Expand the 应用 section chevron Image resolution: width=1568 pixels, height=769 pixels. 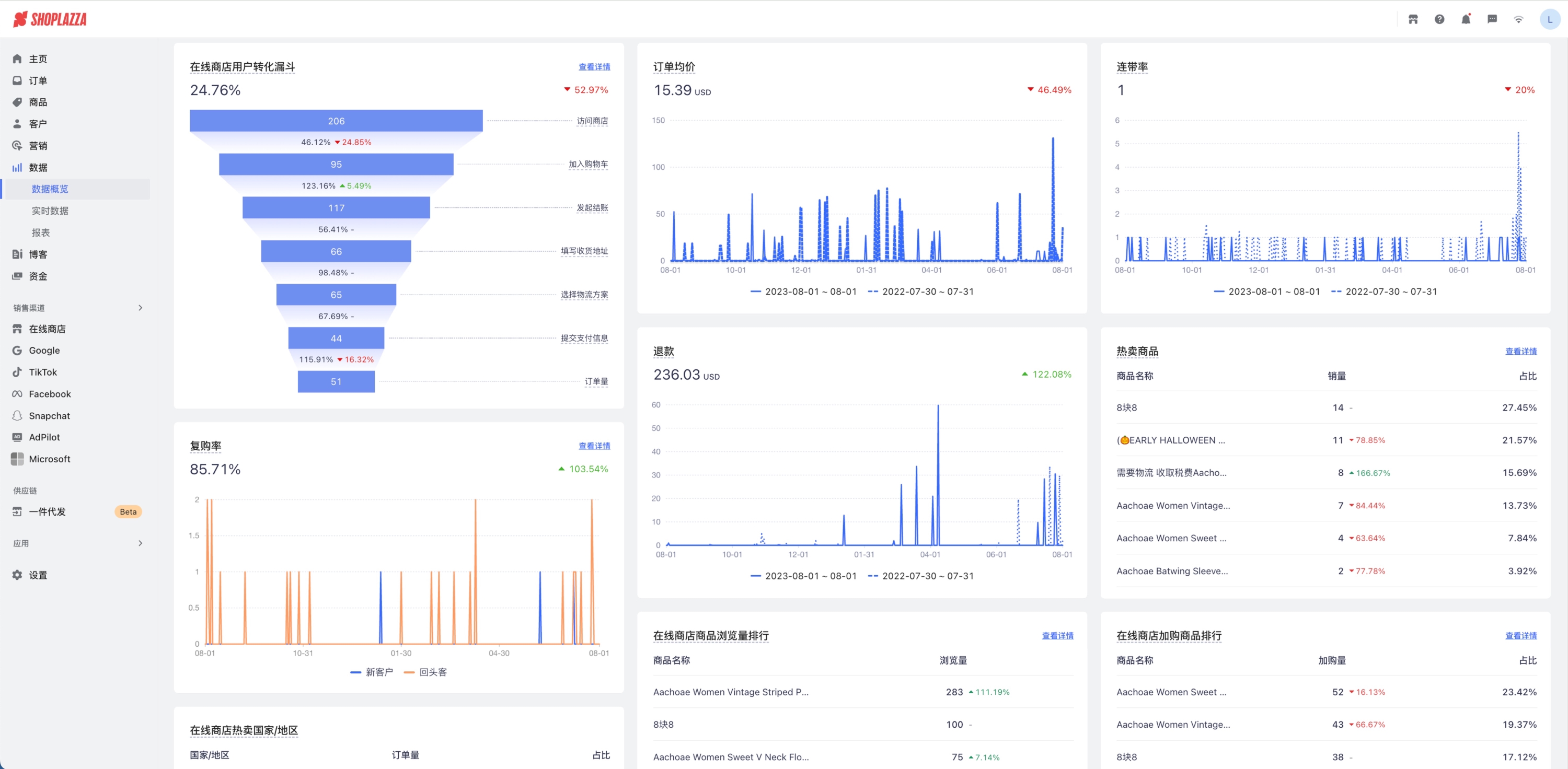(141, 543)
